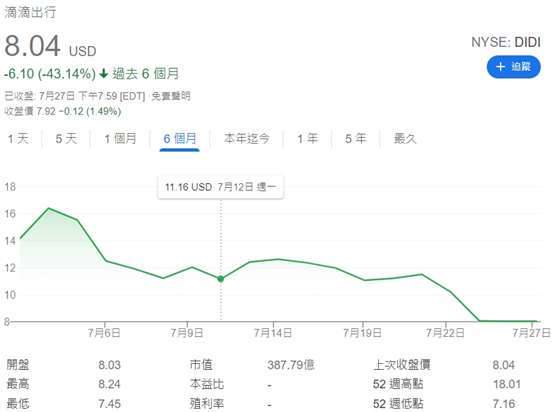554x412 pixels.
Task: Open the 免責聲明 disclaimer link
Action: point(171,96)
